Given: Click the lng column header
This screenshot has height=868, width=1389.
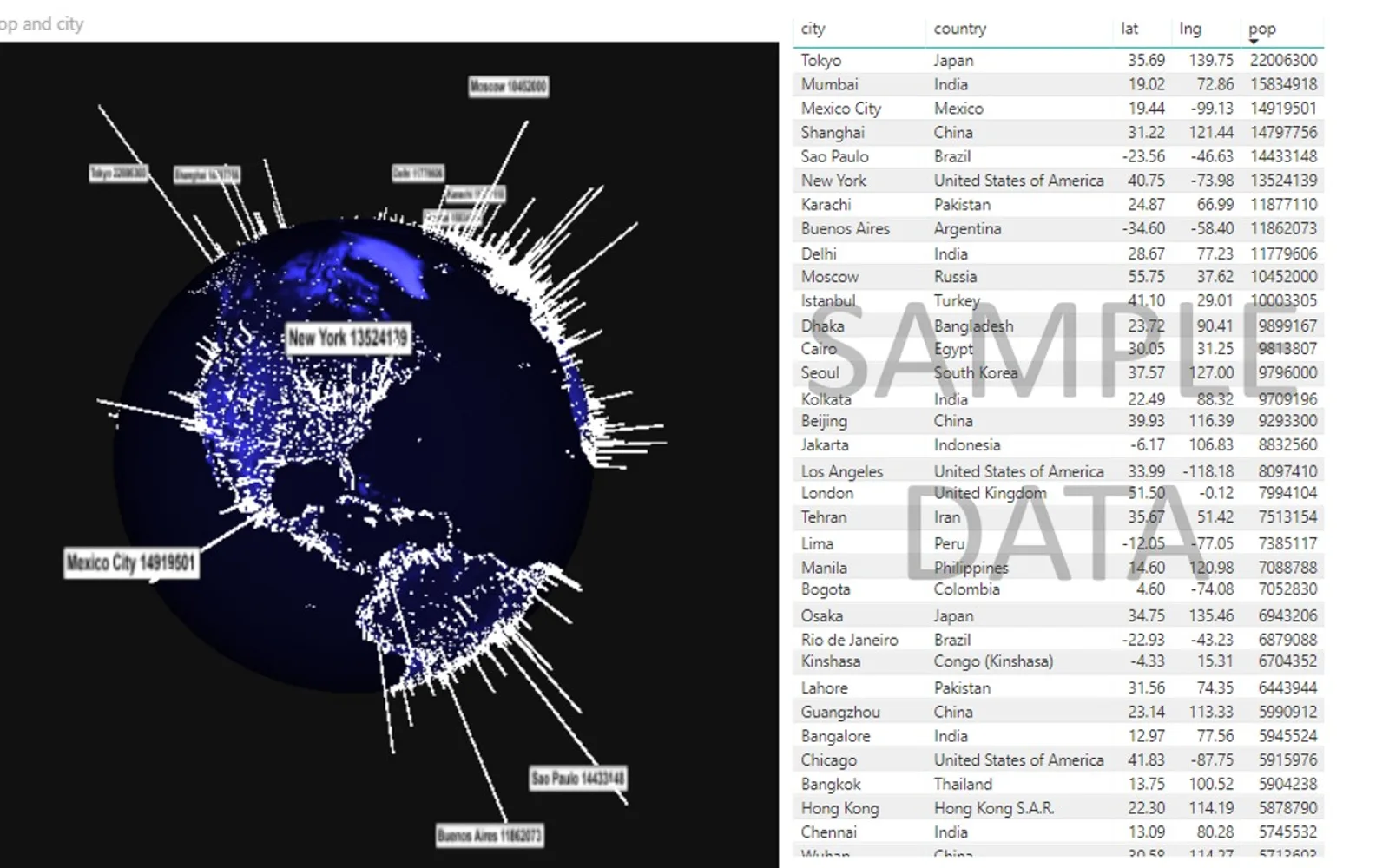Looking at the screenshot, I should (x=1190, y=29).
